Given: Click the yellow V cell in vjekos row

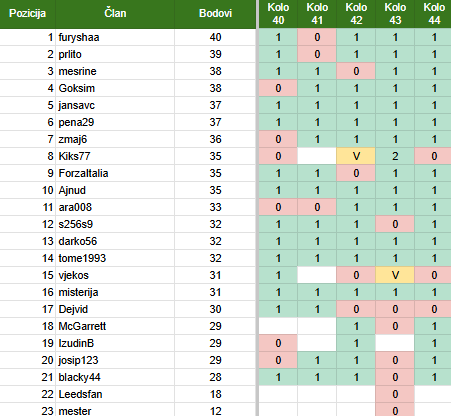Looking at the screenshot, I should [x=395, y=275].
